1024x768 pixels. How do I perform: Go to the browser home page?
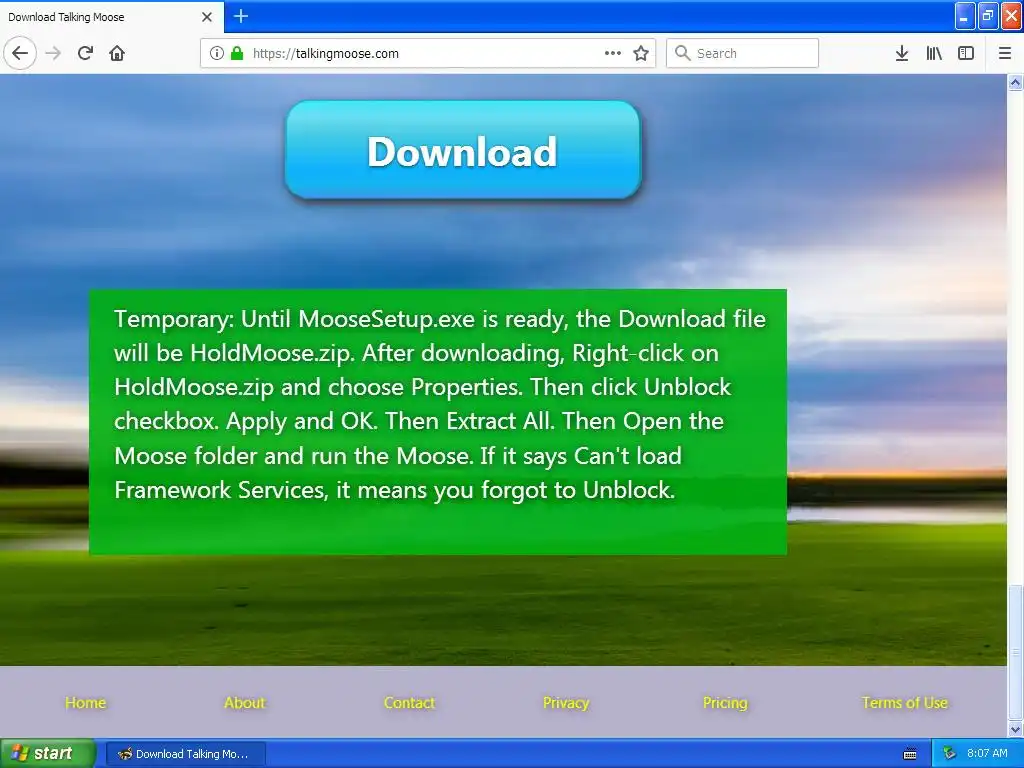pos(117,53)
